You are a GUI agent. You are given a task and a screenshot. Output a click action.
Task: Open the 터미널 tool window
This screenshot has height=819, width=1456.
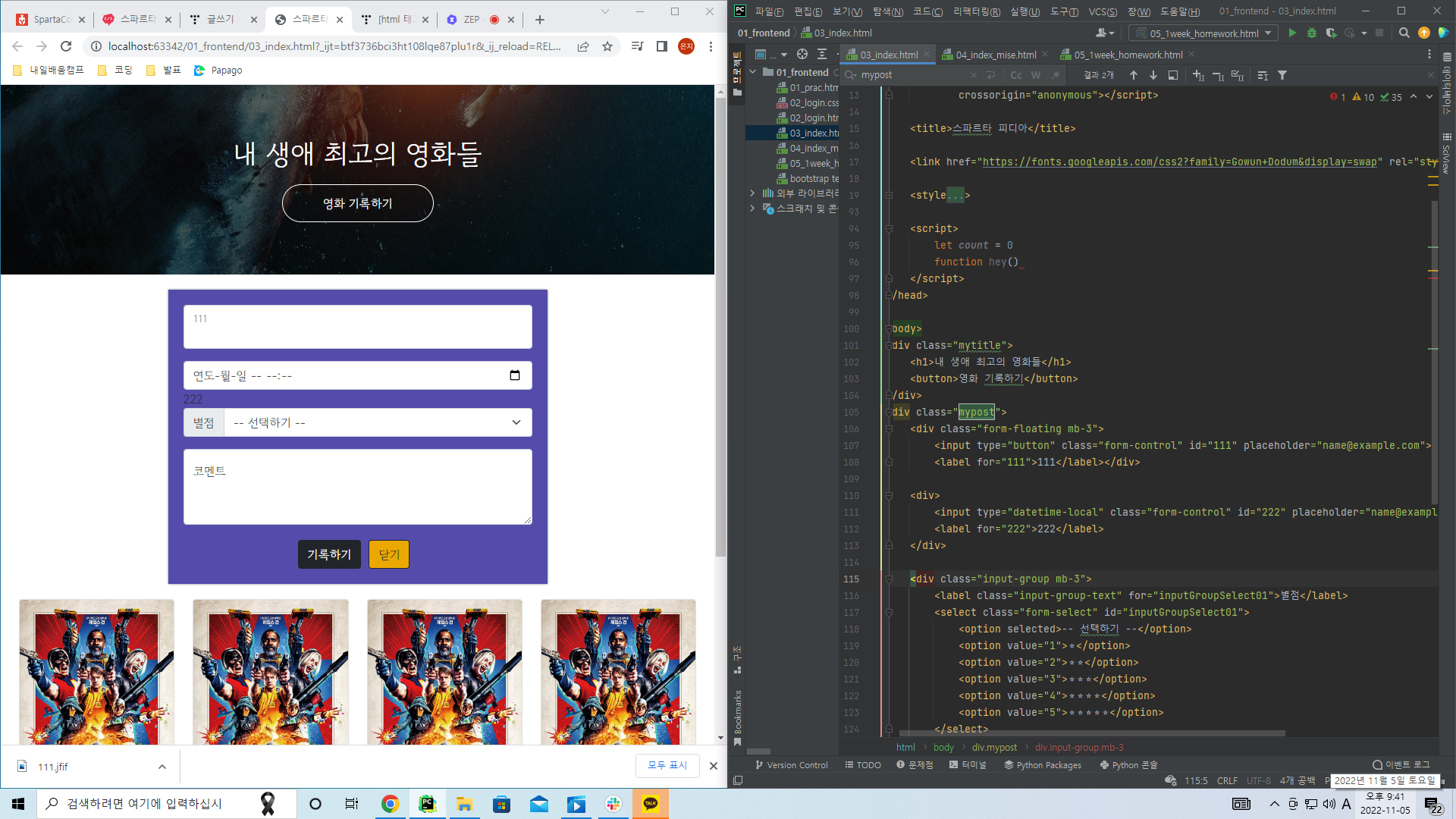(x=968, y=765)
